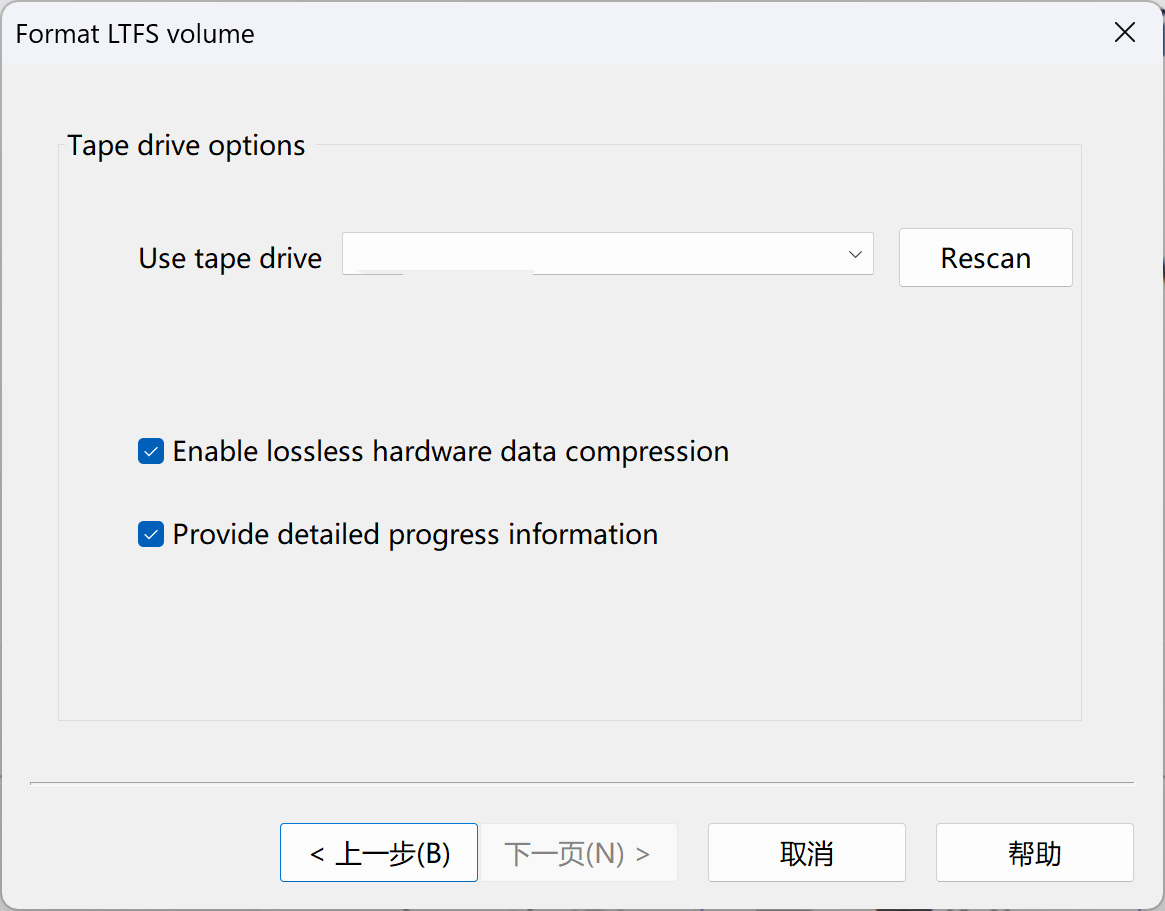Open the Use tape drive dropdown

tap(607, 253)
